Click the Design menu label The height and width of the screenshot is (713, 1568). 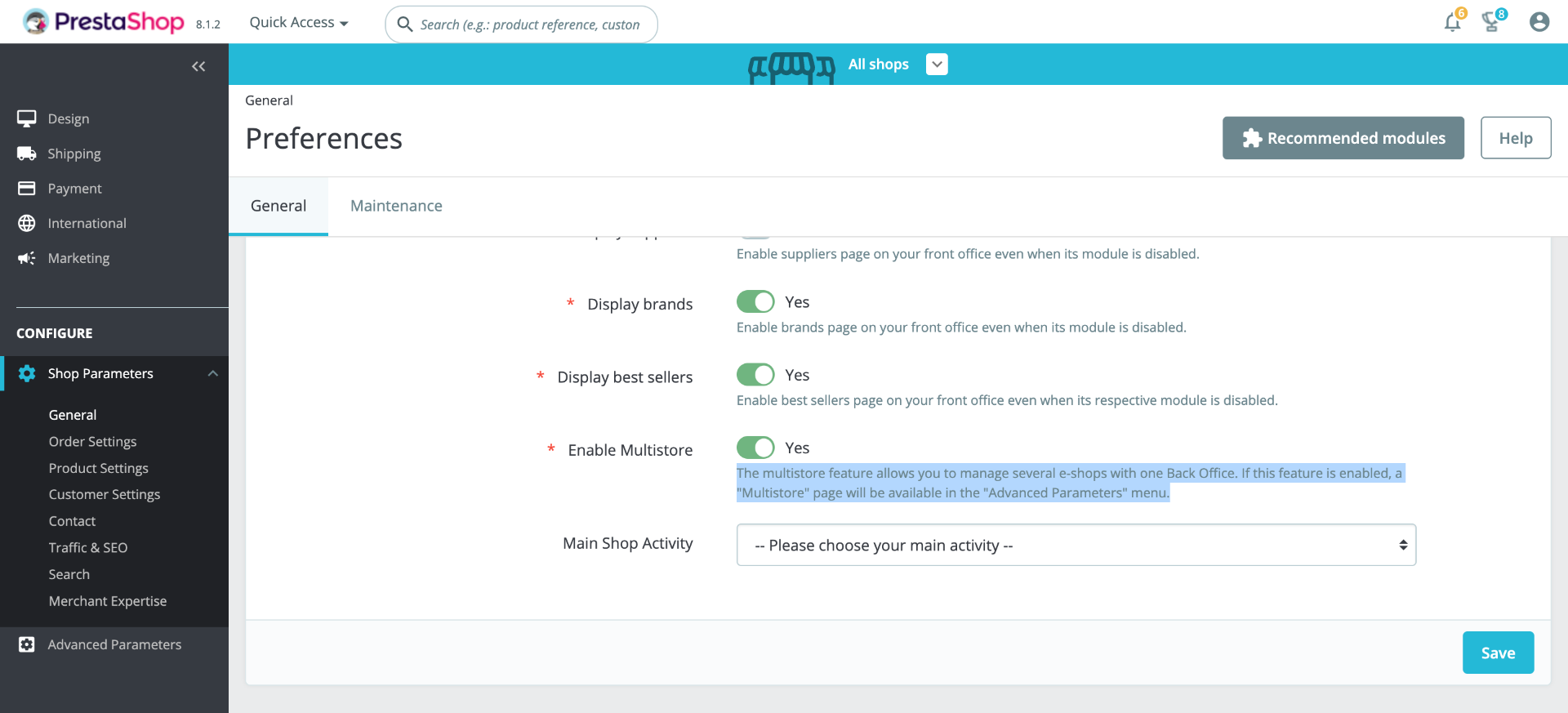(69, 119)
